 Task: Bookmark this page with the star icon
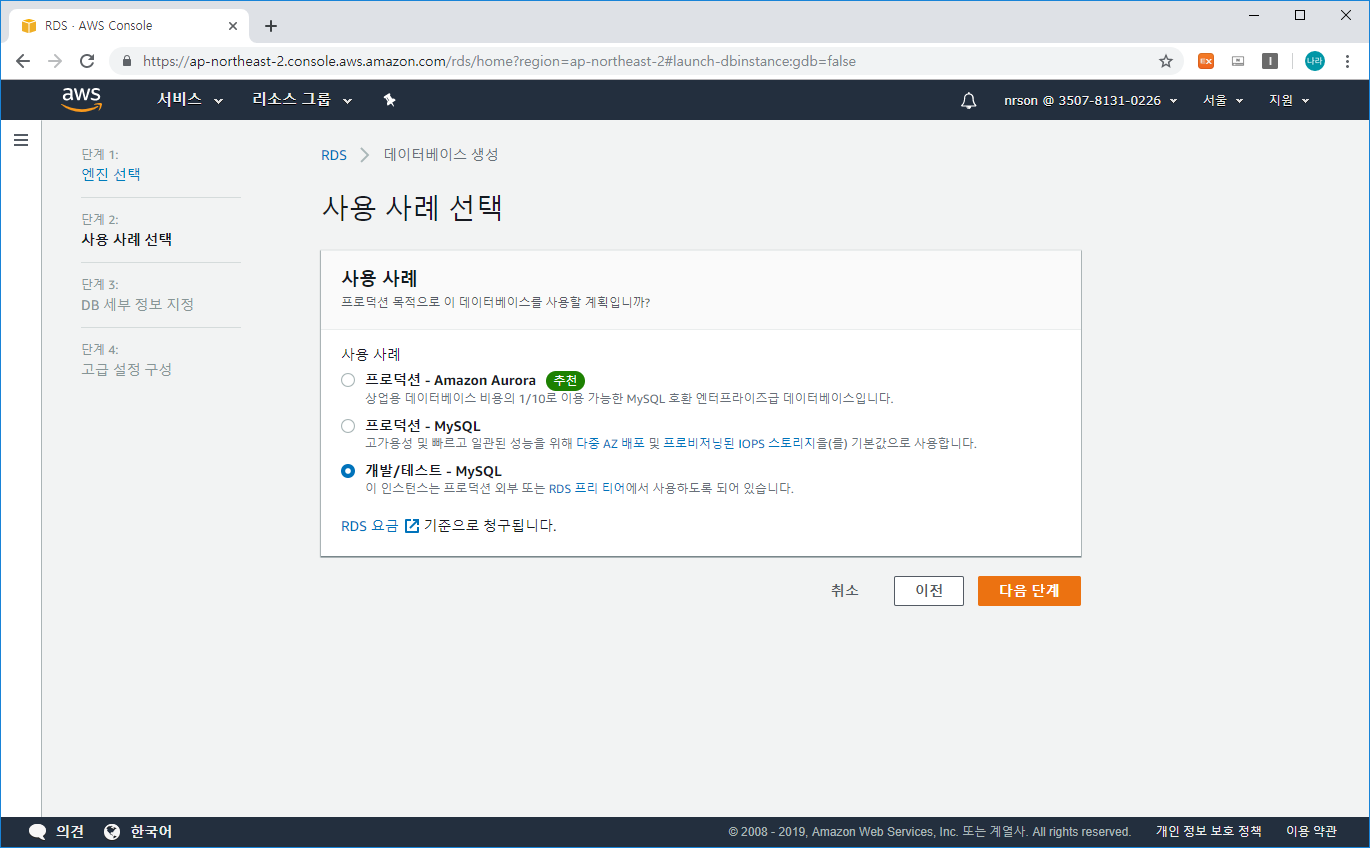[x=1166, y=61]
